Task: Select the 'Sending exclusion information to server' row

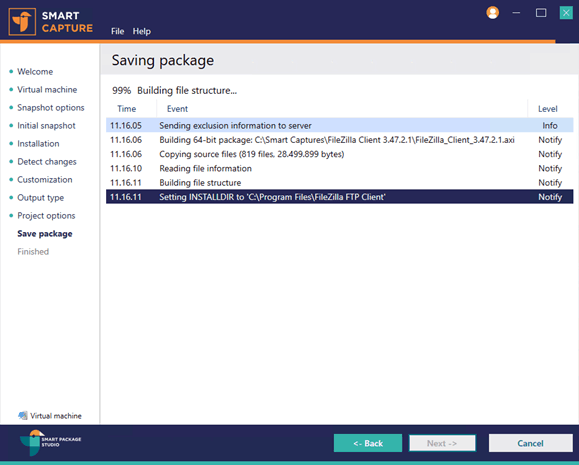Action: point(340,126)
